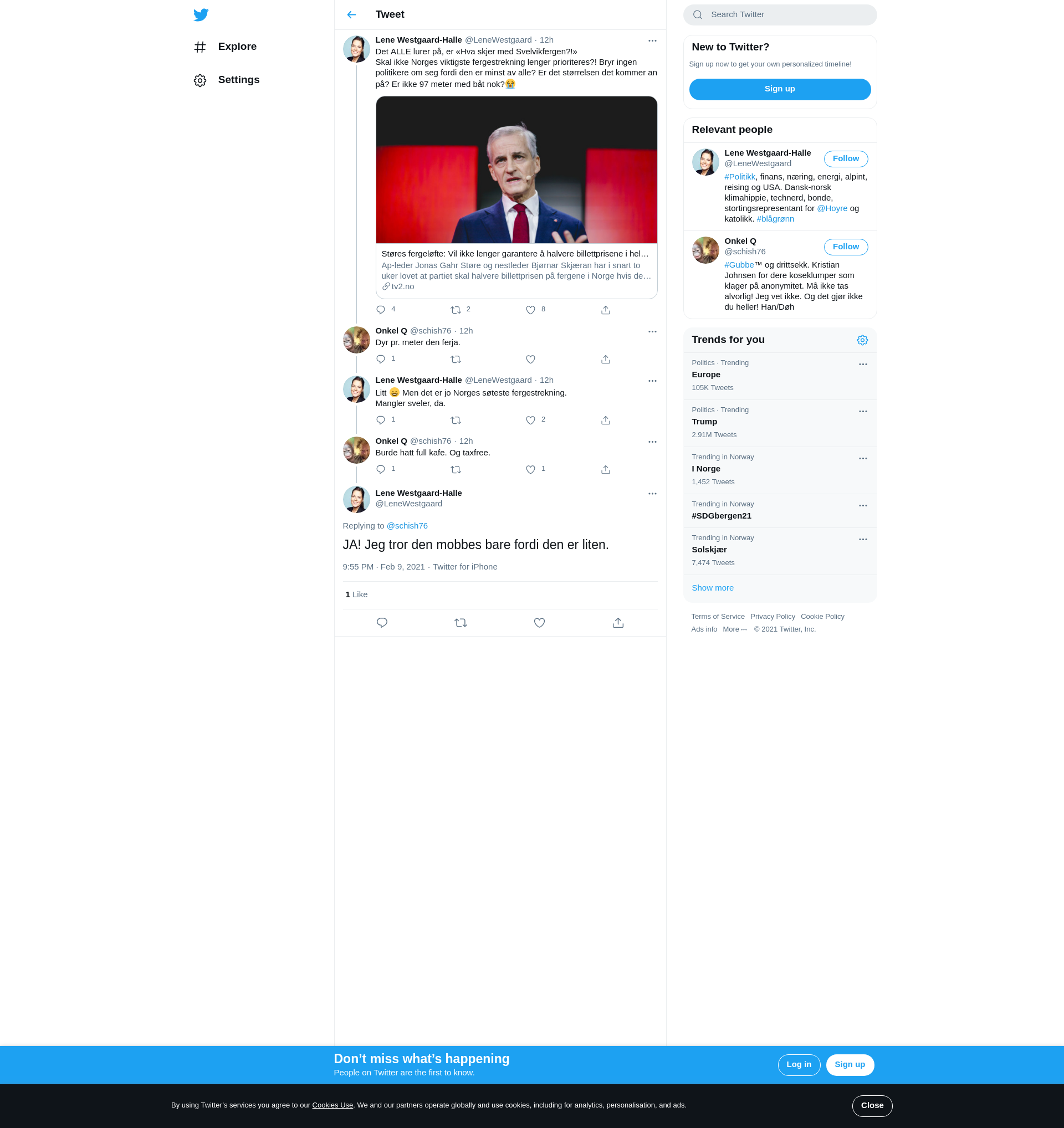This screenshot has width=1064, height=1128.
Task: Open more options on the main 'JA!' tweet
Action: (652, 494)
